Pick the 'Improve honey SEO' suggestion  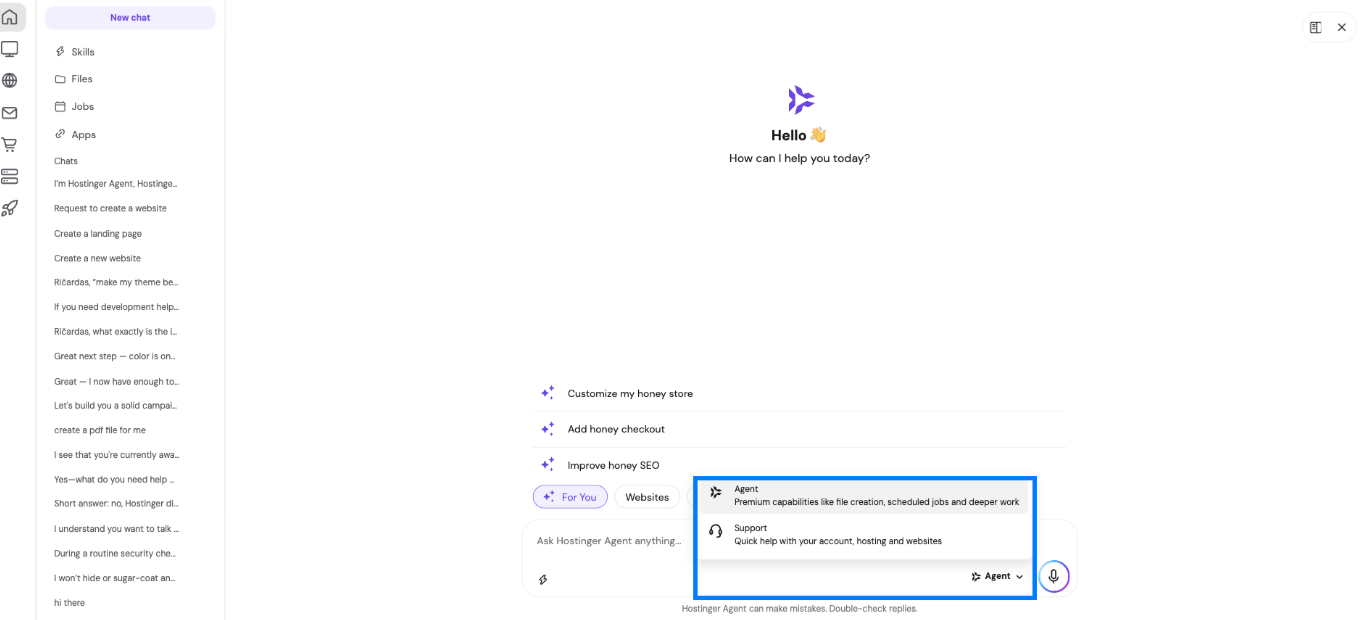coord(799,465)
